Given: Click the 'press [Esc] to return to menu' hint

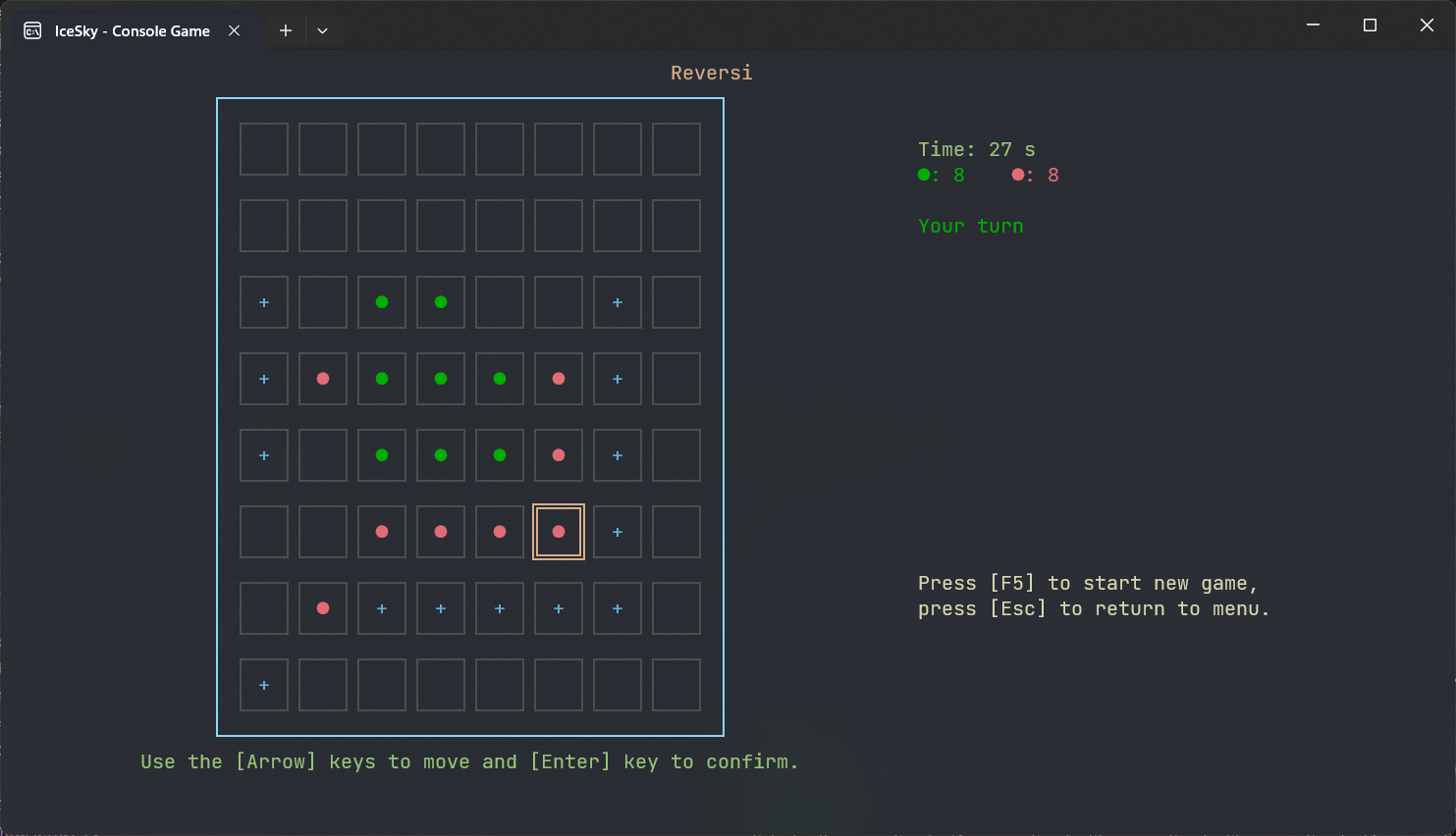Looking at the screenshot, I should pyautogui.click(x=1094, y=608).
